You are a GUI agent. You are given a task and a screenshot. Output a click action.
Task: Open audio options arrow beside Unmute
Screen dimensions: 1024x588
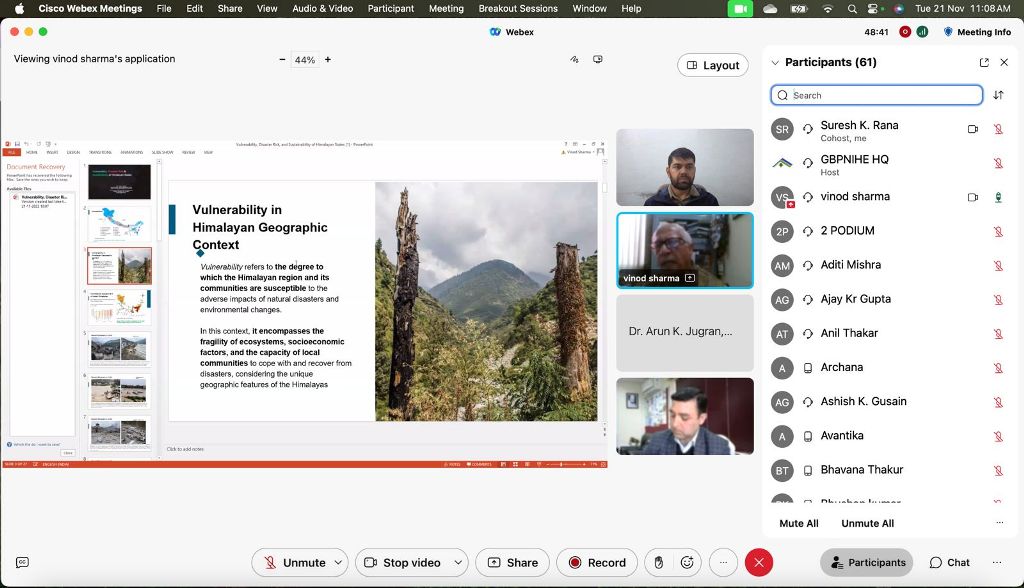338,562
